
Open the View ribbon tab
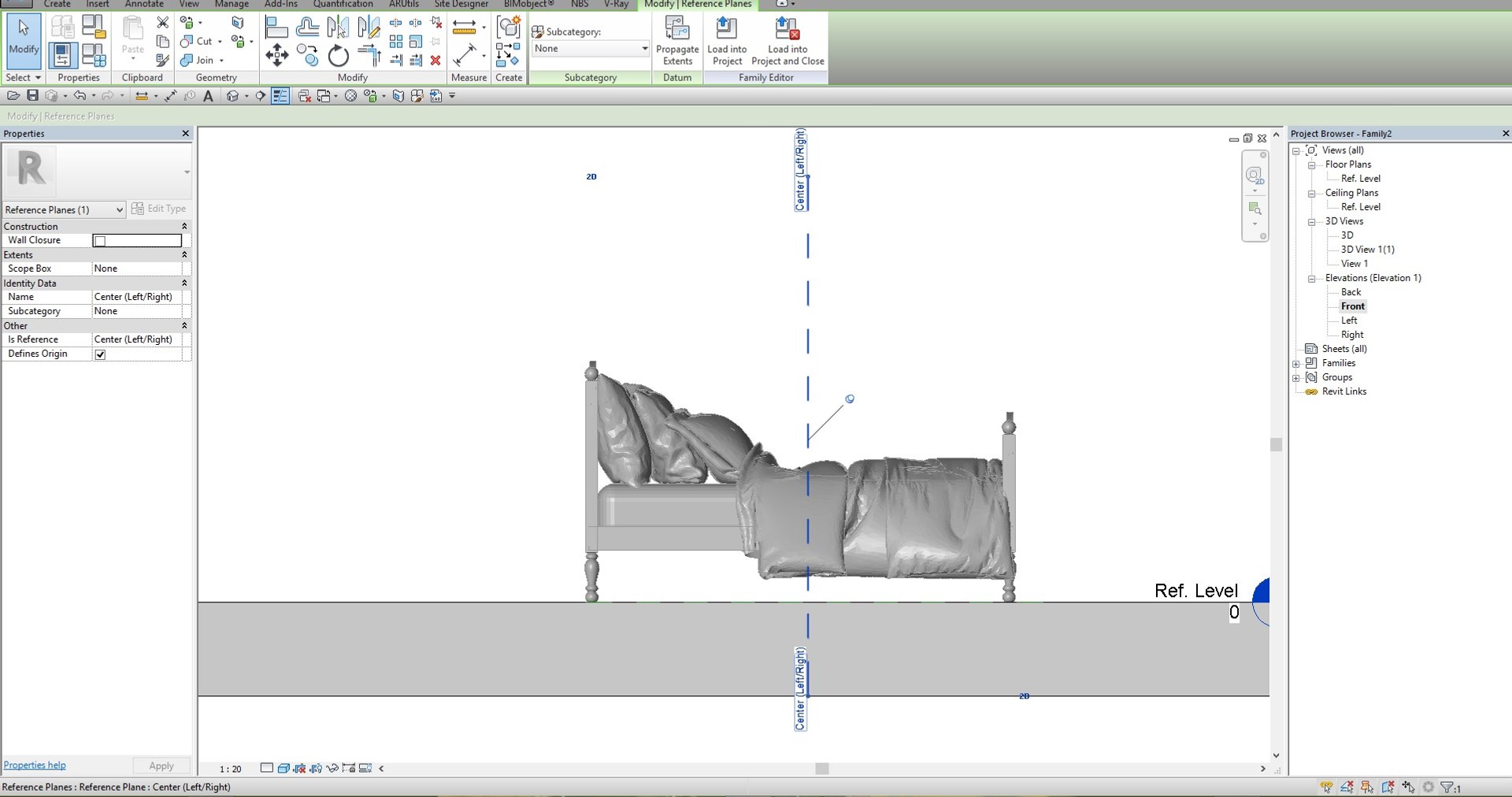[x=189, y=4]
